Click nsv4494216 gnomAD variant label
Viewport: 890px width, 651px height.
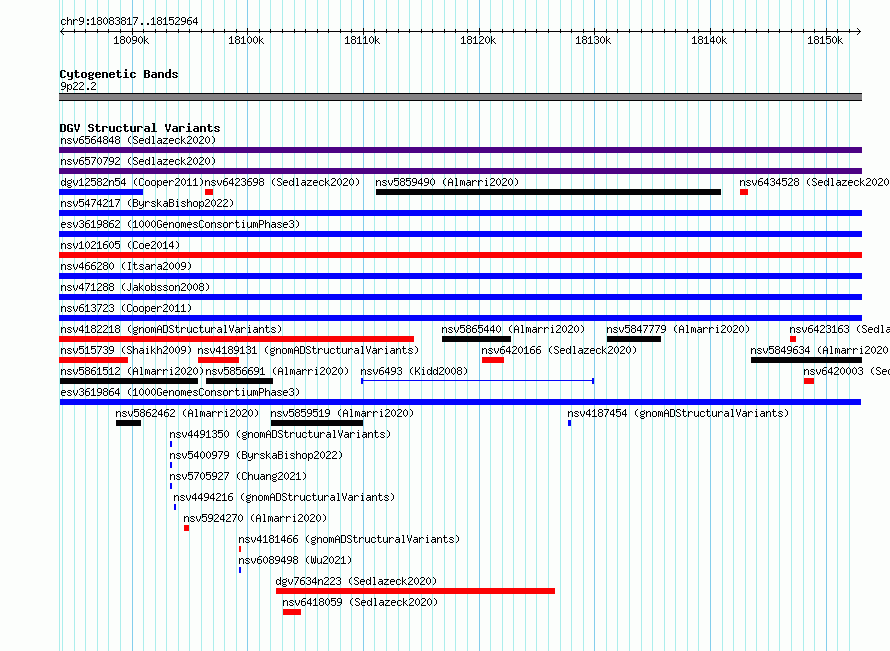coord(284,497)
